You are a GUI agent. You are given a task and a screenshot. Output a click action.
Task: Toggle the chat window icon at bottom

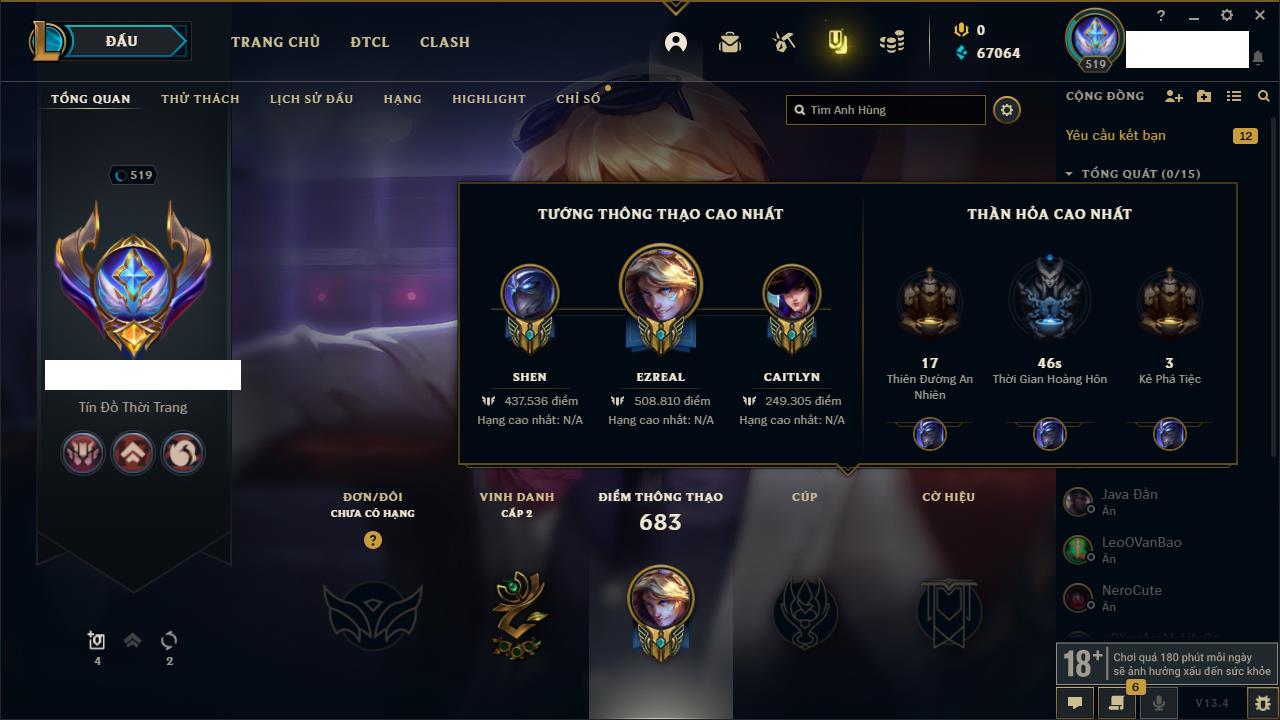click(1075, 703)
